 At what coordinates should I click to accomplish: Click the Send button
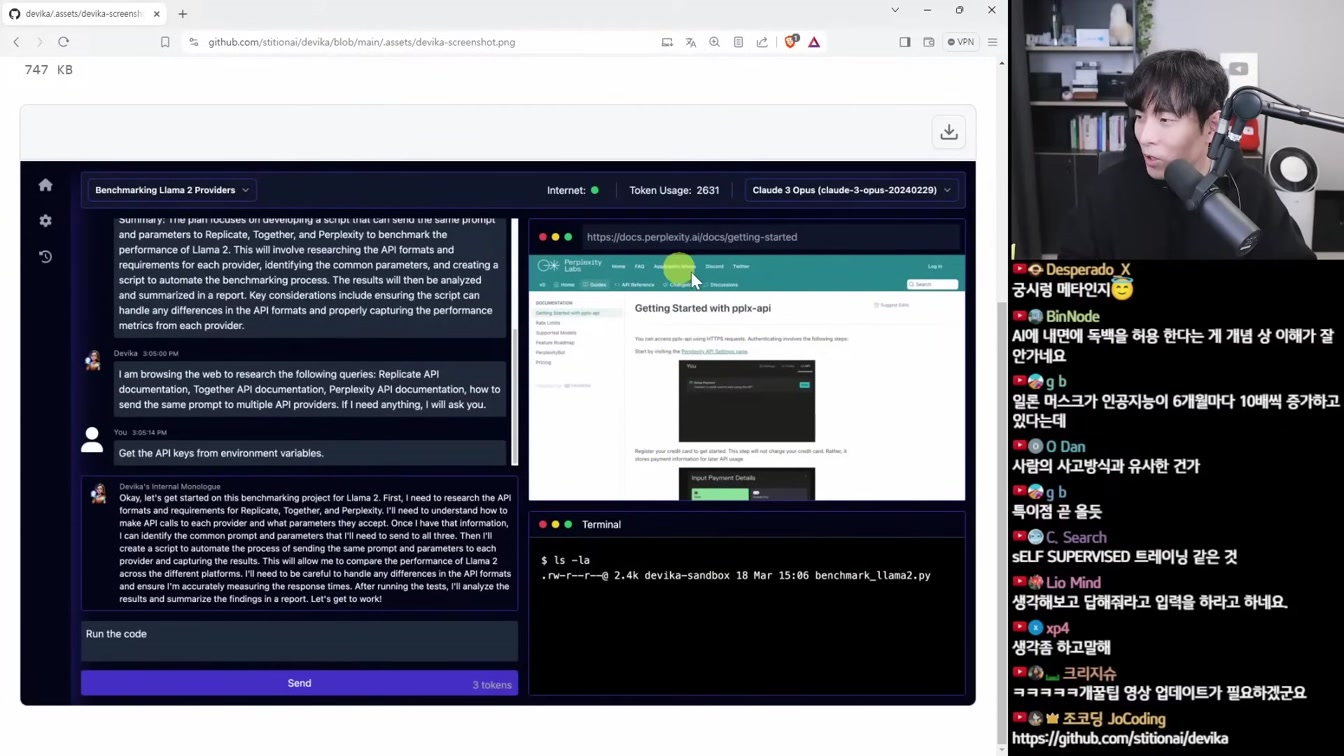[x=299, y=683]
